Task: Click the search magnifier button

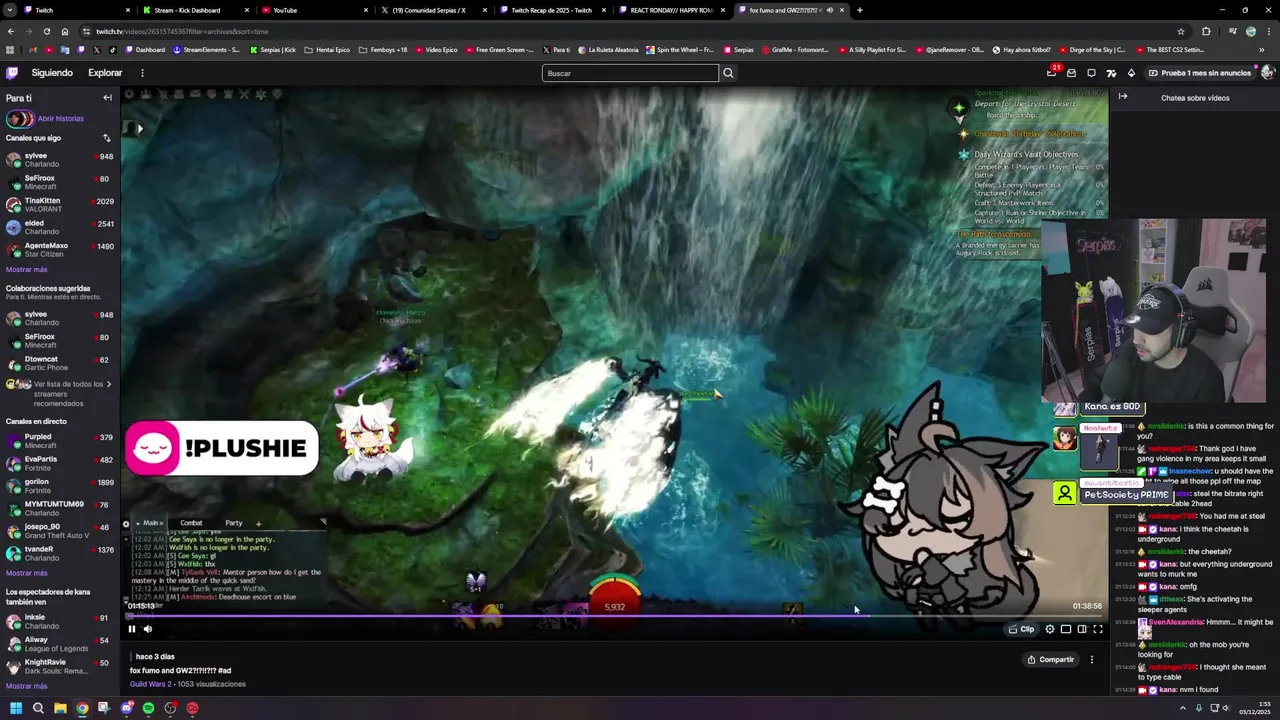Action: click(728, 73)
